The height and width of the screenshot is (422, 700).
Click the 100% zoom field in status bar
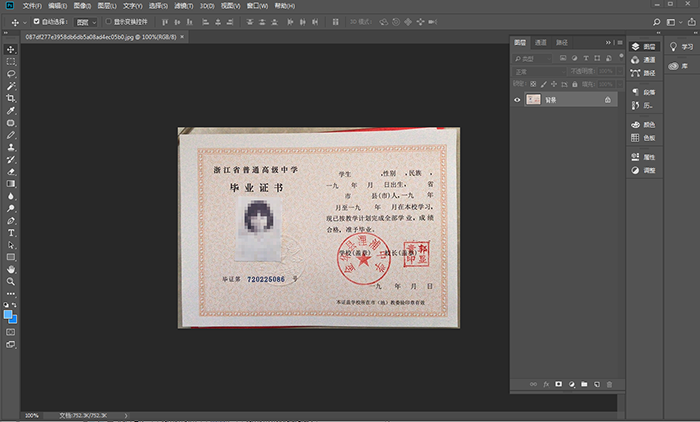(32, 415)
